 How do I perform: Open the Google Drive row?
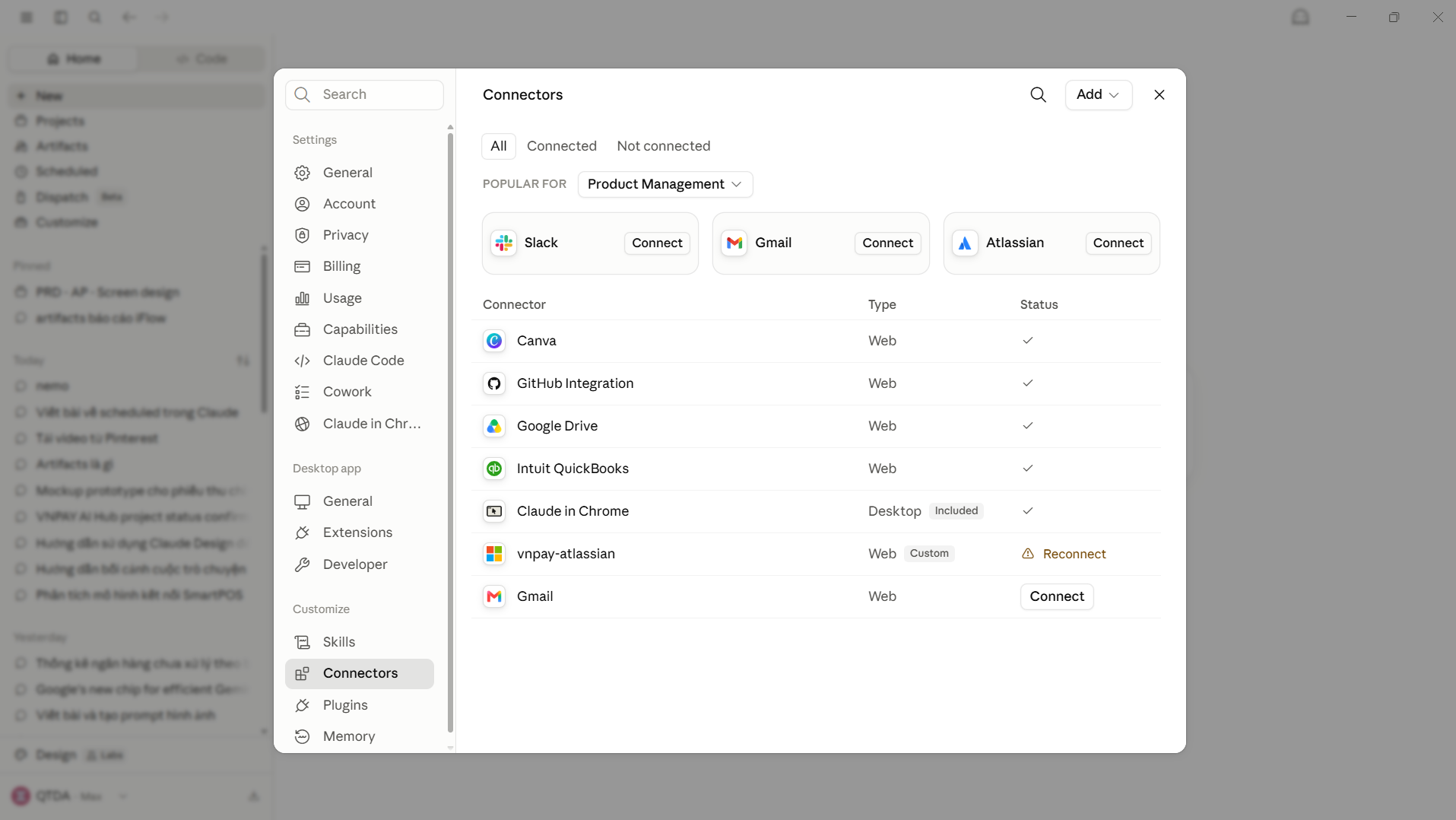pyautogui.click(x=817, y=426)
